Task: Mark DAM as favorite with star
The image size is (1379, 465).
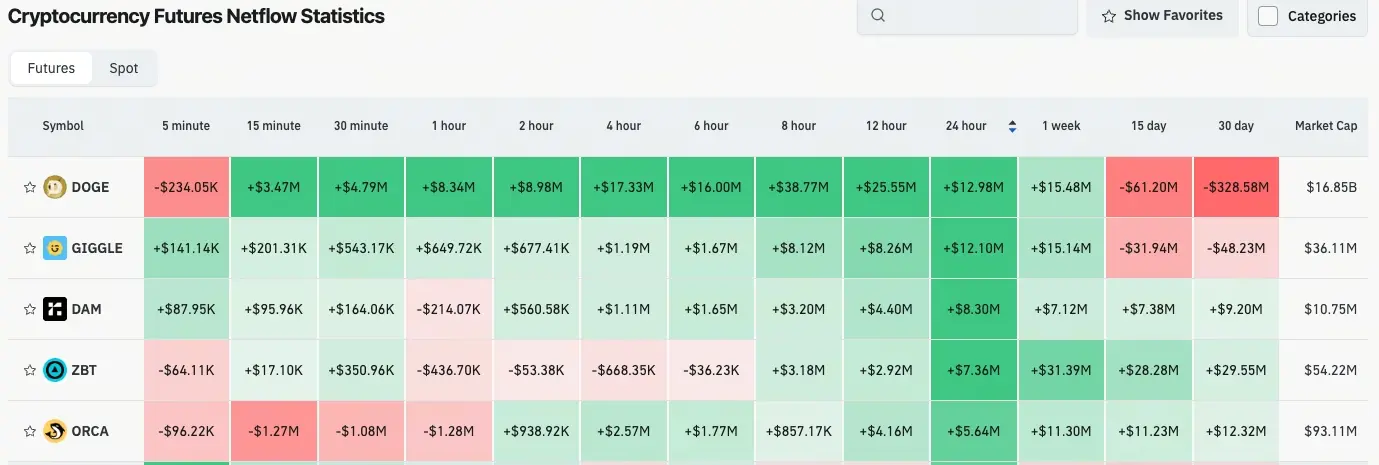Action: coord(29,309)
